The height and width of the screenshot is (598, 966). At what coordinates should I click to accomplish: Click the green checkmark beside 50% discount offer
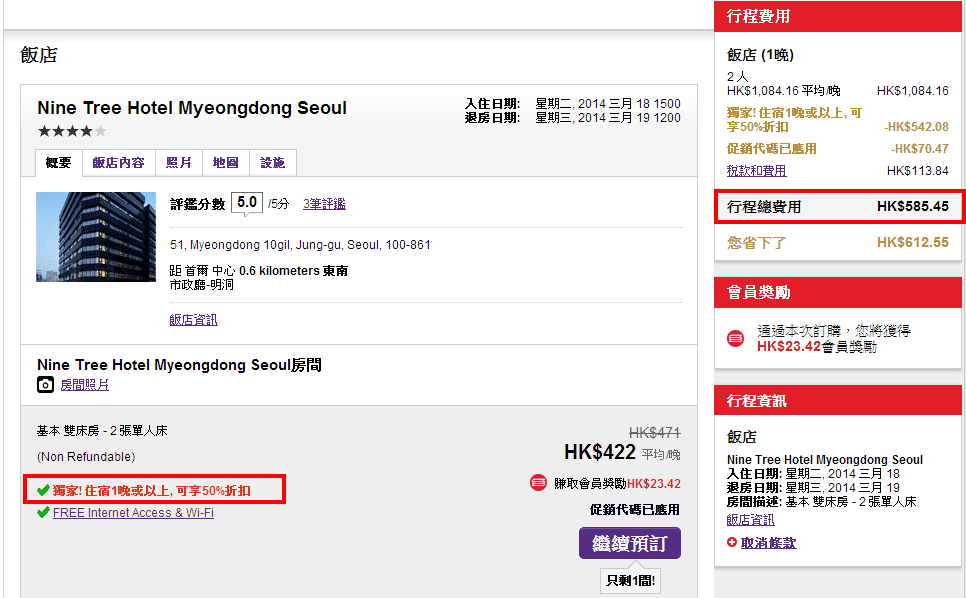(43, 490)
